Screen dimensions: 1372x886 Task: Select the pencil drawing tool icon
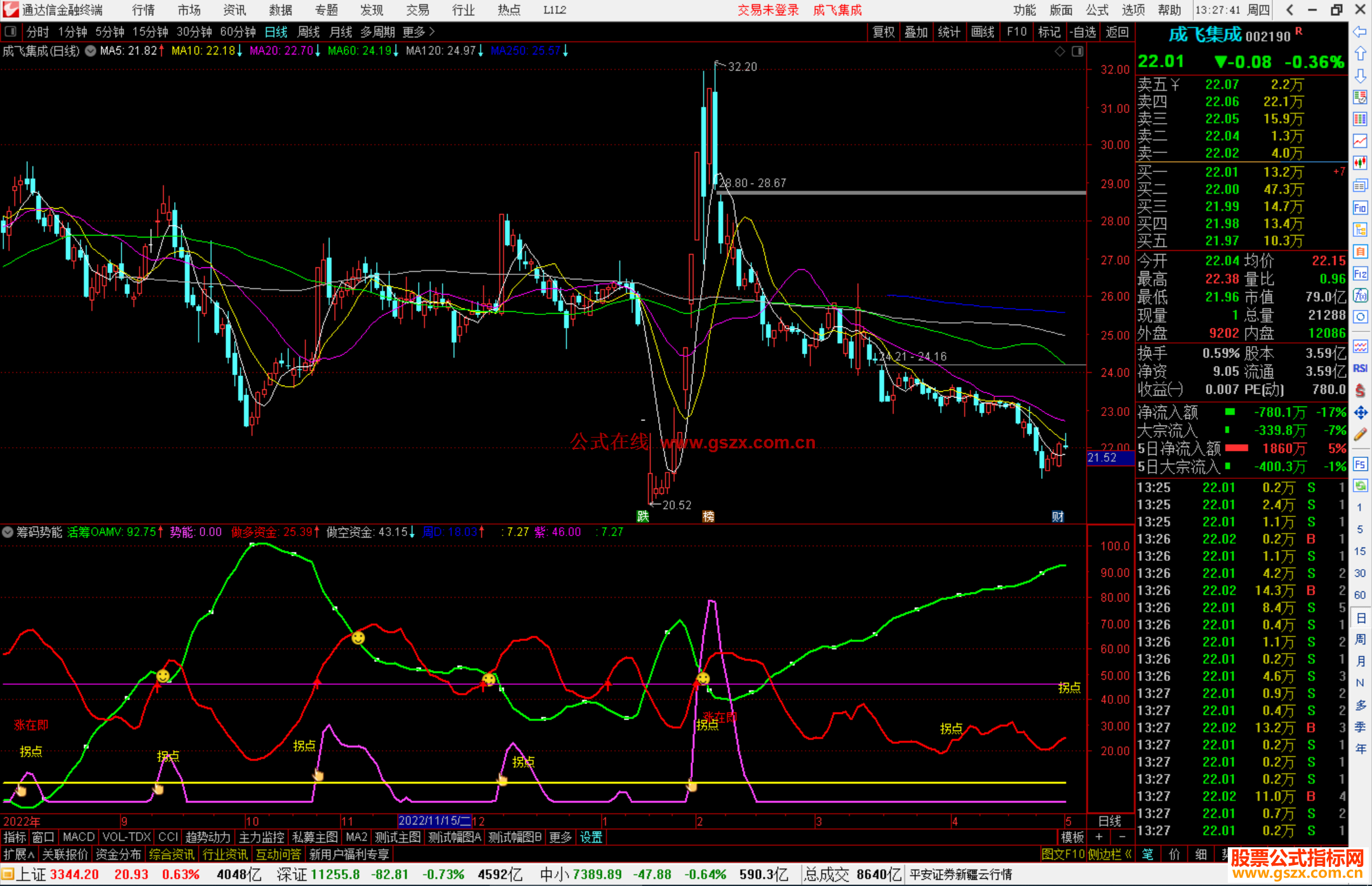(x=1360, y=435)
